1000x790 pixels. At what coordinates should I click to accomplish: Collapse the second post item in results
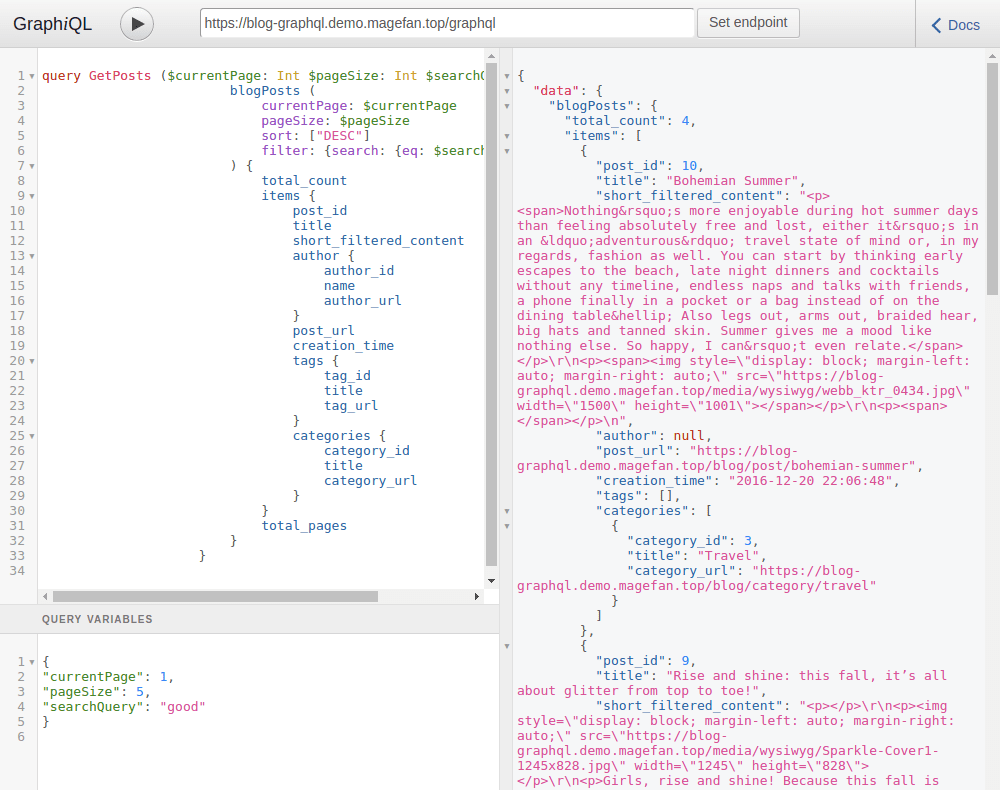(x=507, y=647)
